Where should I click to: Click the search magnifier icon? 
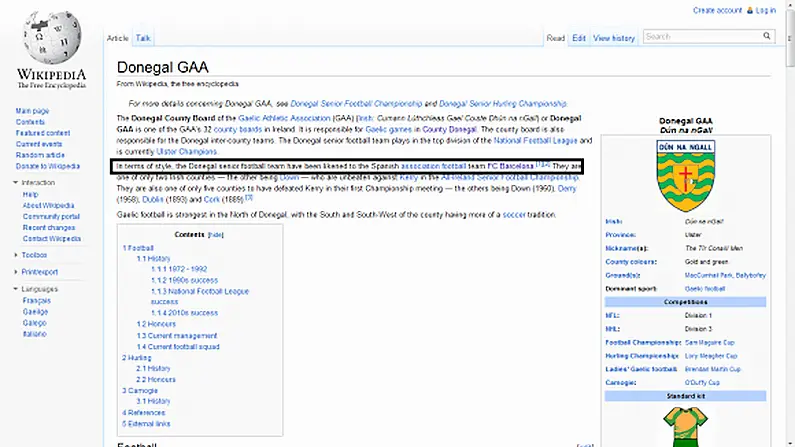tap(767, 36)
